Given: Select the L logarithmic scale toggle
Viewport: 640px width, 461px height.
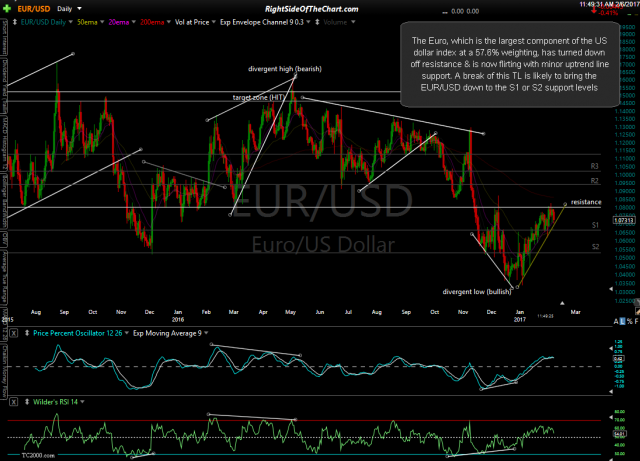Looking at the screenshot, I should (x=622, y=322).
